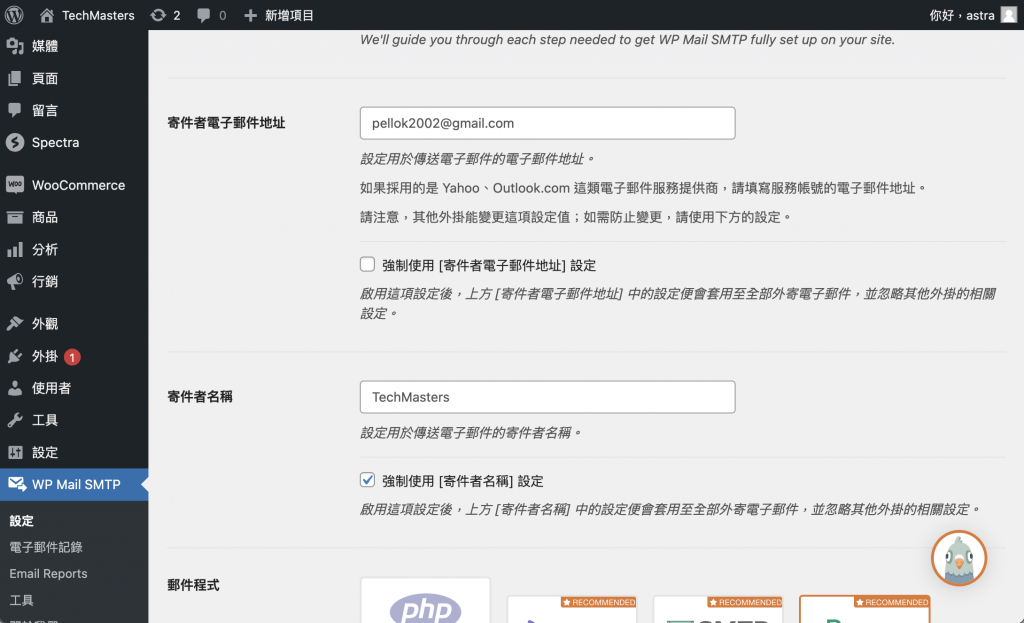The height and width of the screenshot is (623, 1024).
Task: Click the WooCommerce Woo icon
Action: [15, 185]
